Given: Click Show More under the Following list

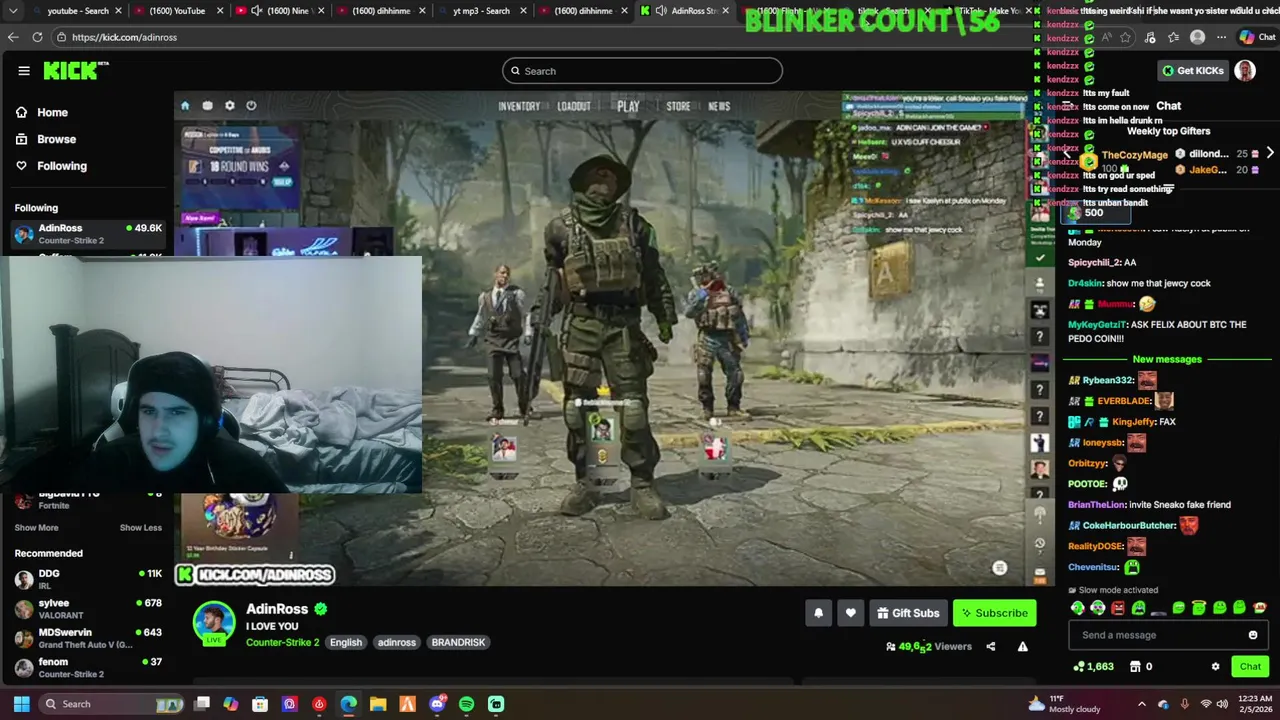Looking at the screenshot, I should pos(36,528).
